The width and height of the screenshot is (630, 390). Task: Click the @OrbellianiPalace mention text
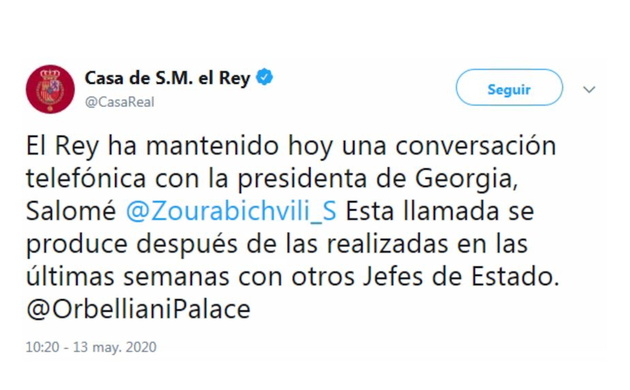pos(138,309)
